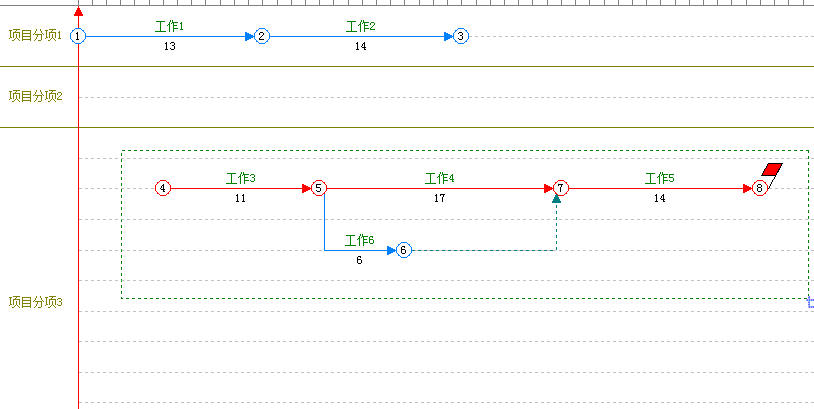
Task: Click the green dashed arrowhead below node 7
Action: pyautogui.click(x=556, y=199)
